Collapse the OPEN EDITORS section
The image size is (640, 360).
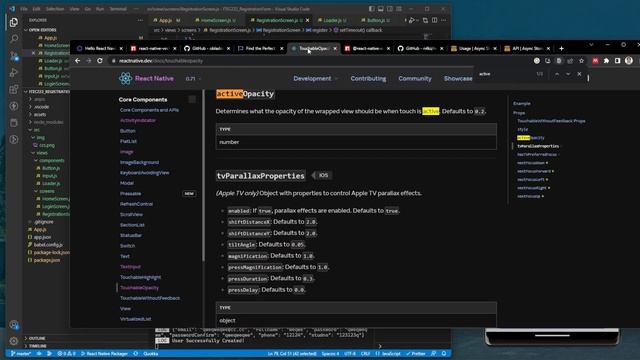(41, 30)
